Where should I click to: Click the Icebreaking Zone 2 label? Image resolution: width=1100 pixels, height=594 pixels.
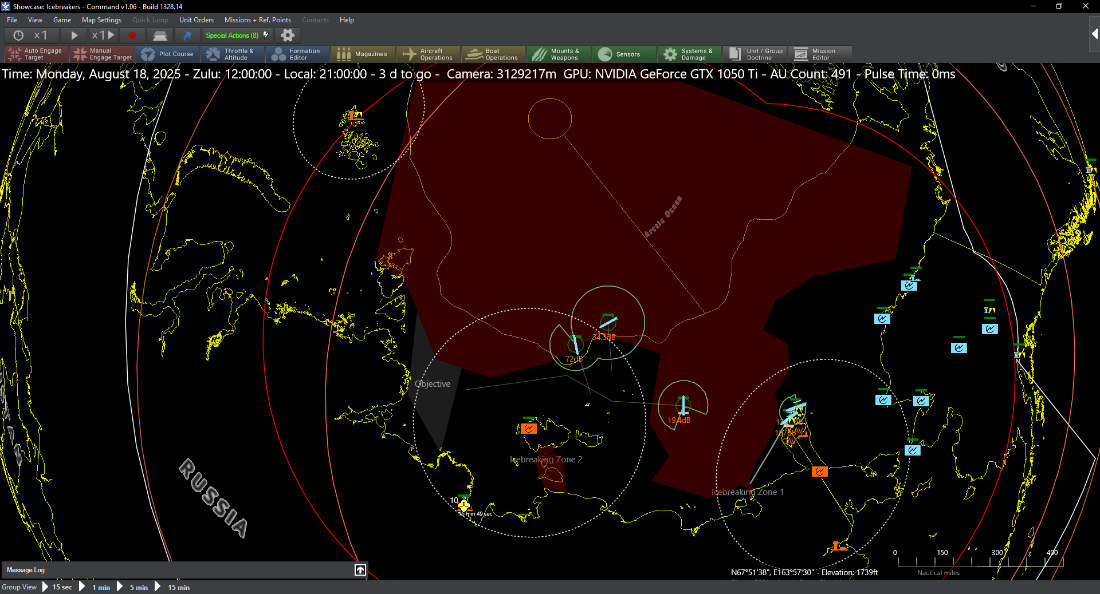point(546,459)
